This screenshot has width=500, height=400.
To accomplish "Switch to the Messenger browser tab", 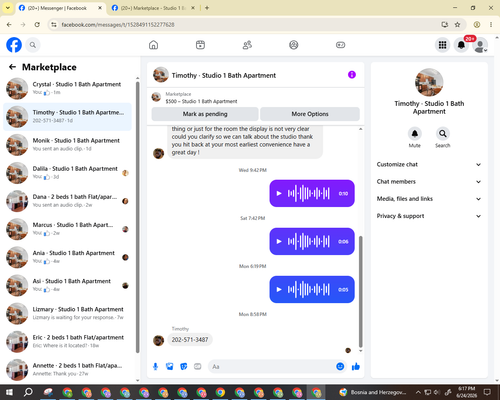I will click(x=60, y=8).
